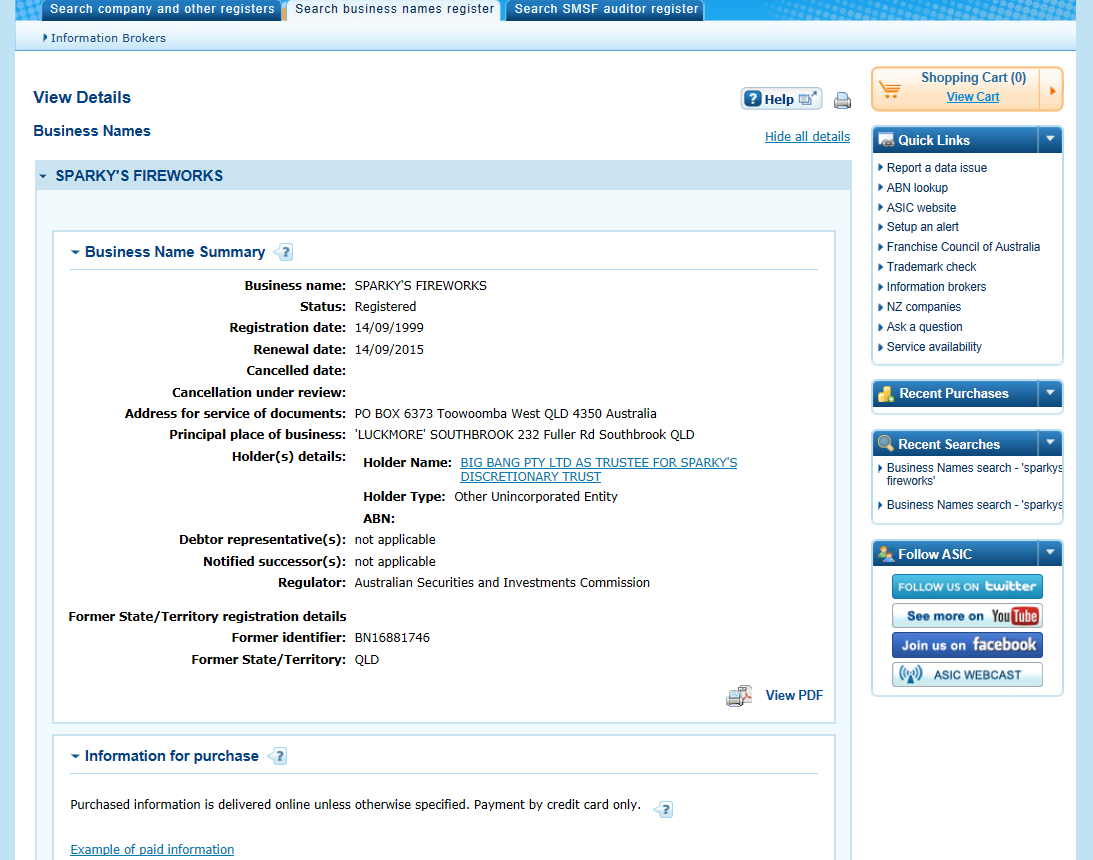Image resolution: width=1093 pixels, height=860 pixels.
Task: Click the help icon beside Business Name Summary
Action: point(284,252)
